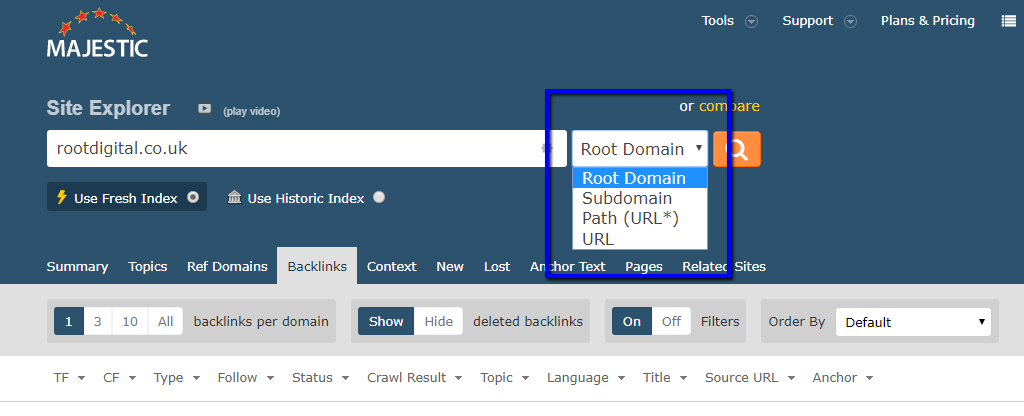The image size is (1024, 416).
Task: Select the Backlinks tab
Action: (x=317, y=266)
